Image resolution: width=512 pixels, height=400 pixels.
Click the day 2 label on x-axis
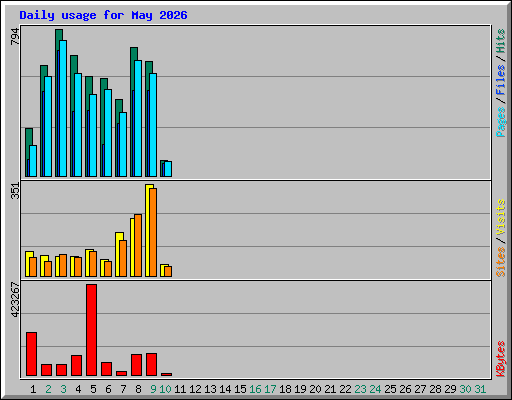48,389
